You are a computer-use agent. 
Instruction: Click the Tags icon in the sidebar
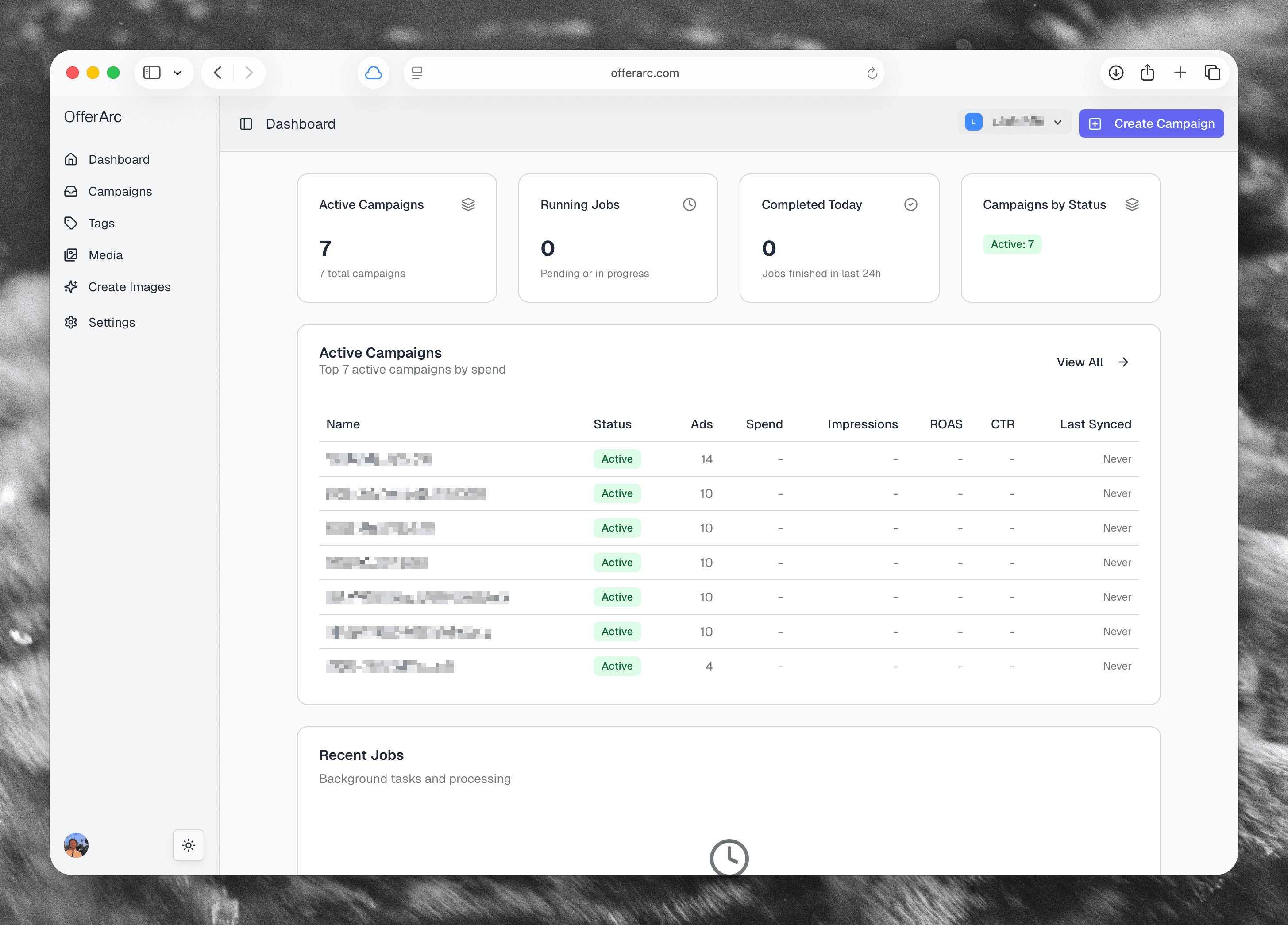coord(71,223)
